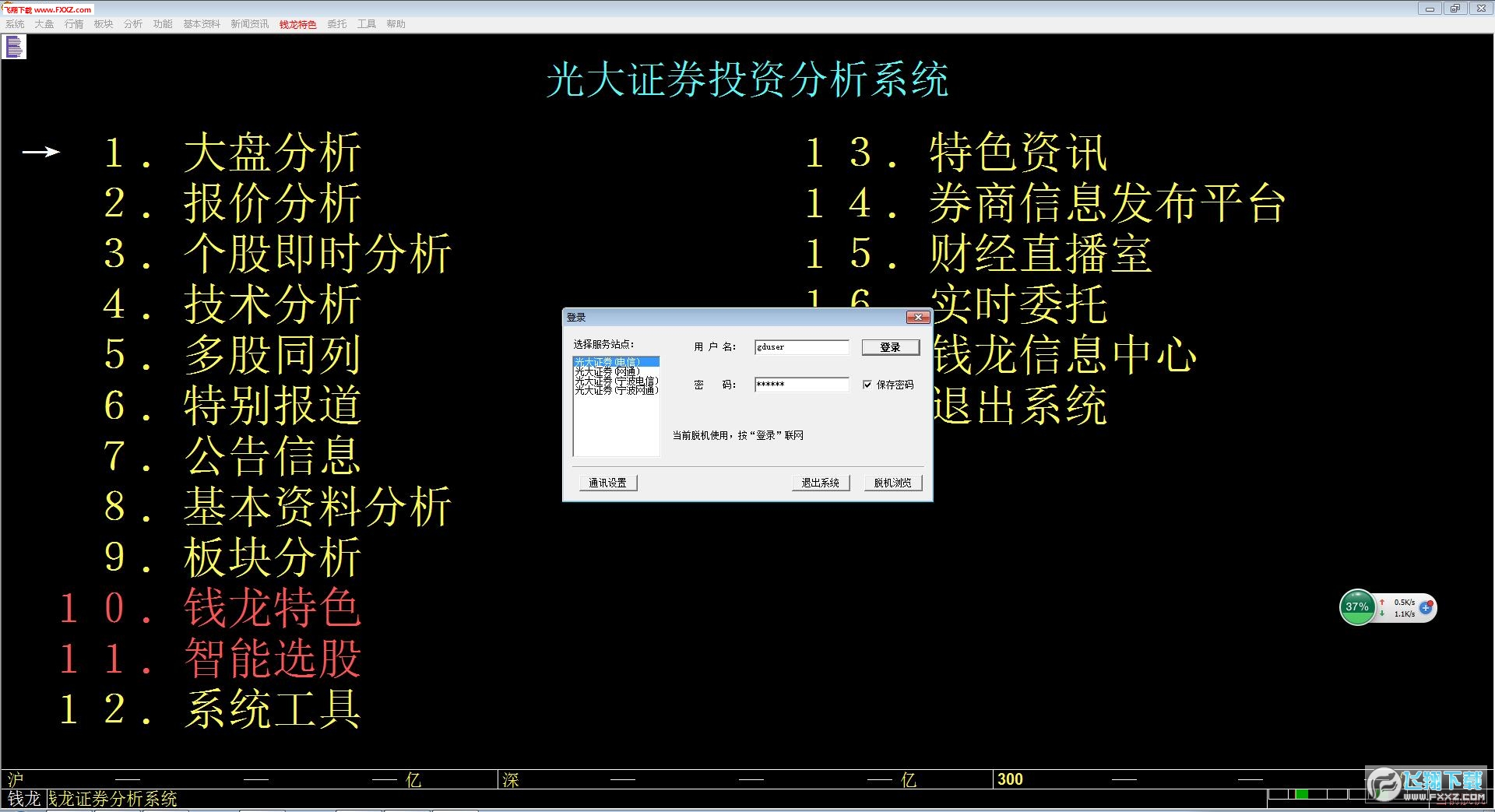This screenshot has width=1495, height=812.
Task: Select server 光大证券(宁波网通)
Action: click(616, 390)
